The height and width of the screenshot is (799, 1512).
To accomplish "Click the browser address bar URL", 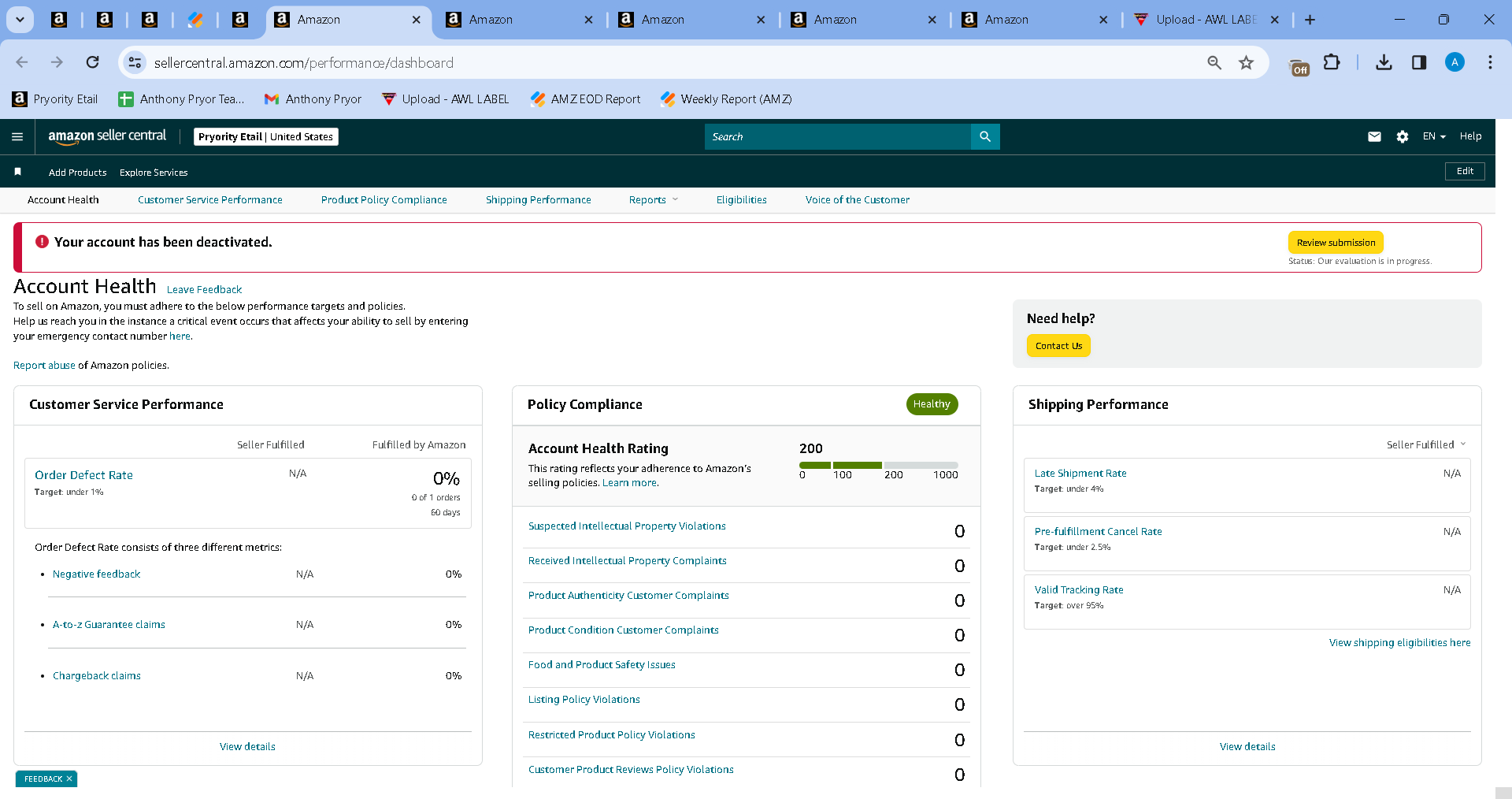I will 304,63.
